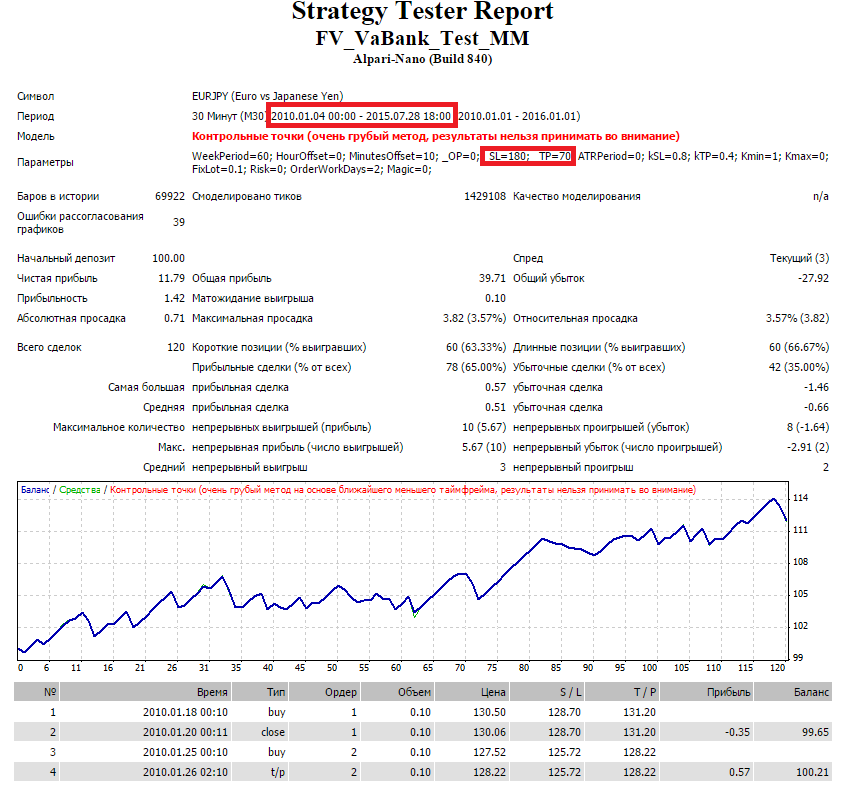
Task: Click the red Контрольные точки model warning
Action: point(435,136)
